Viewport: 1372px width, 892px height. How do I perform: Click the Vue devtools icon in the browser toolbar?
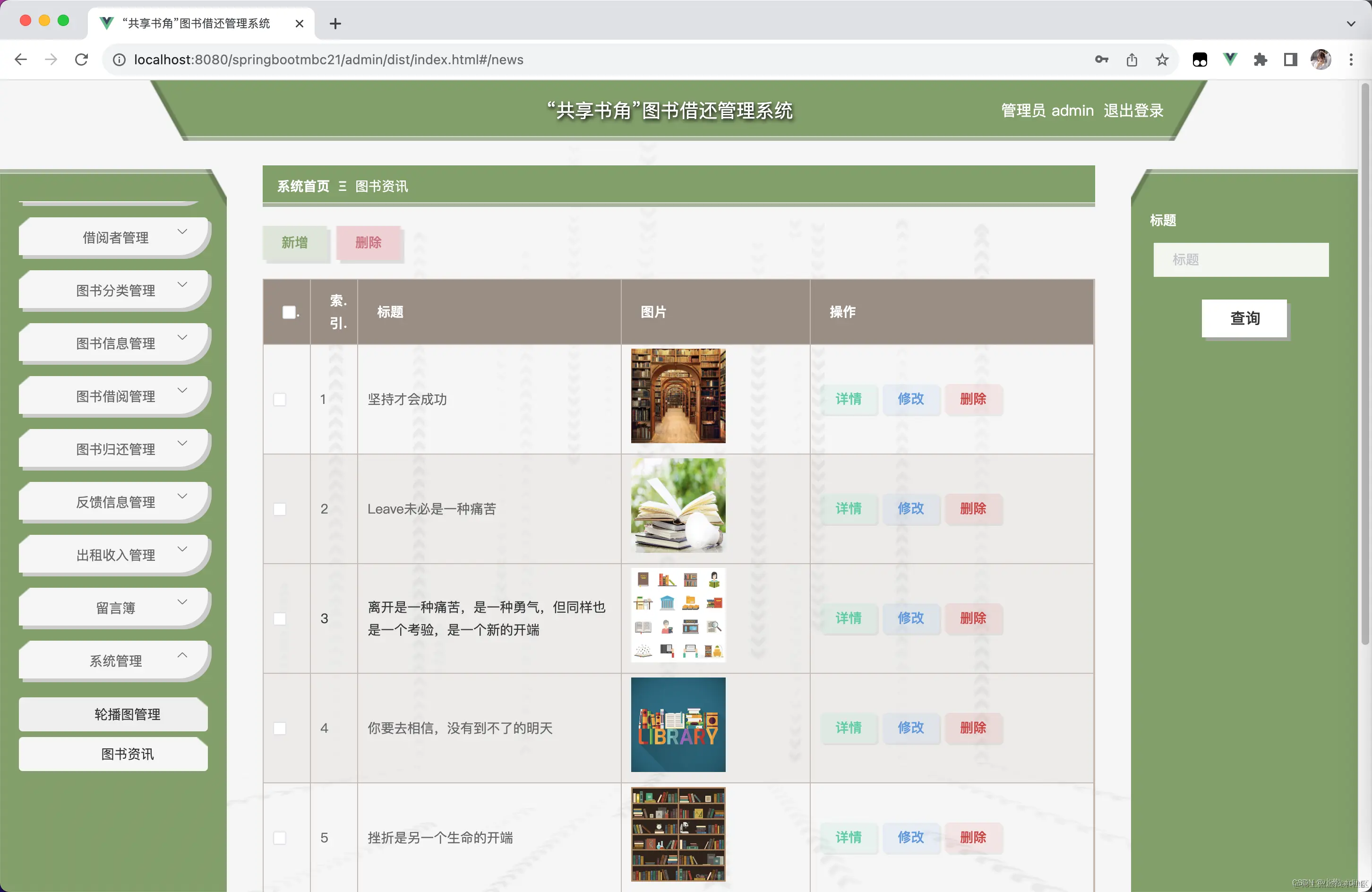click(x=1230, y=60)
